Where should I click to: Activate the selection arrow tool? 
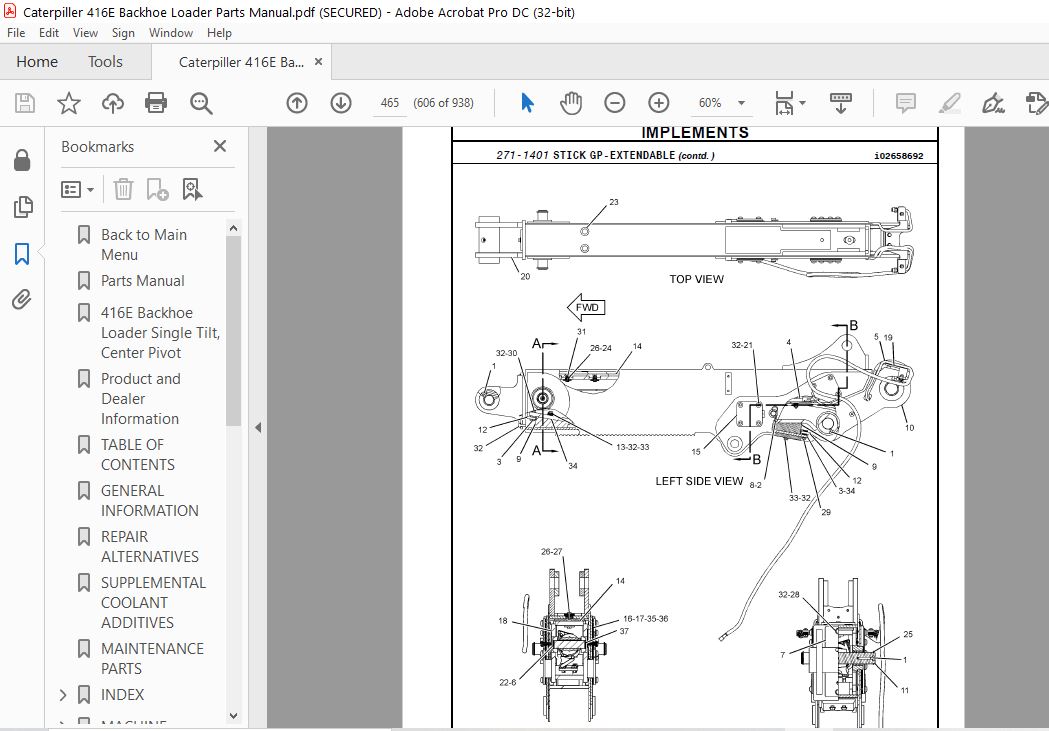pos(527,103)
